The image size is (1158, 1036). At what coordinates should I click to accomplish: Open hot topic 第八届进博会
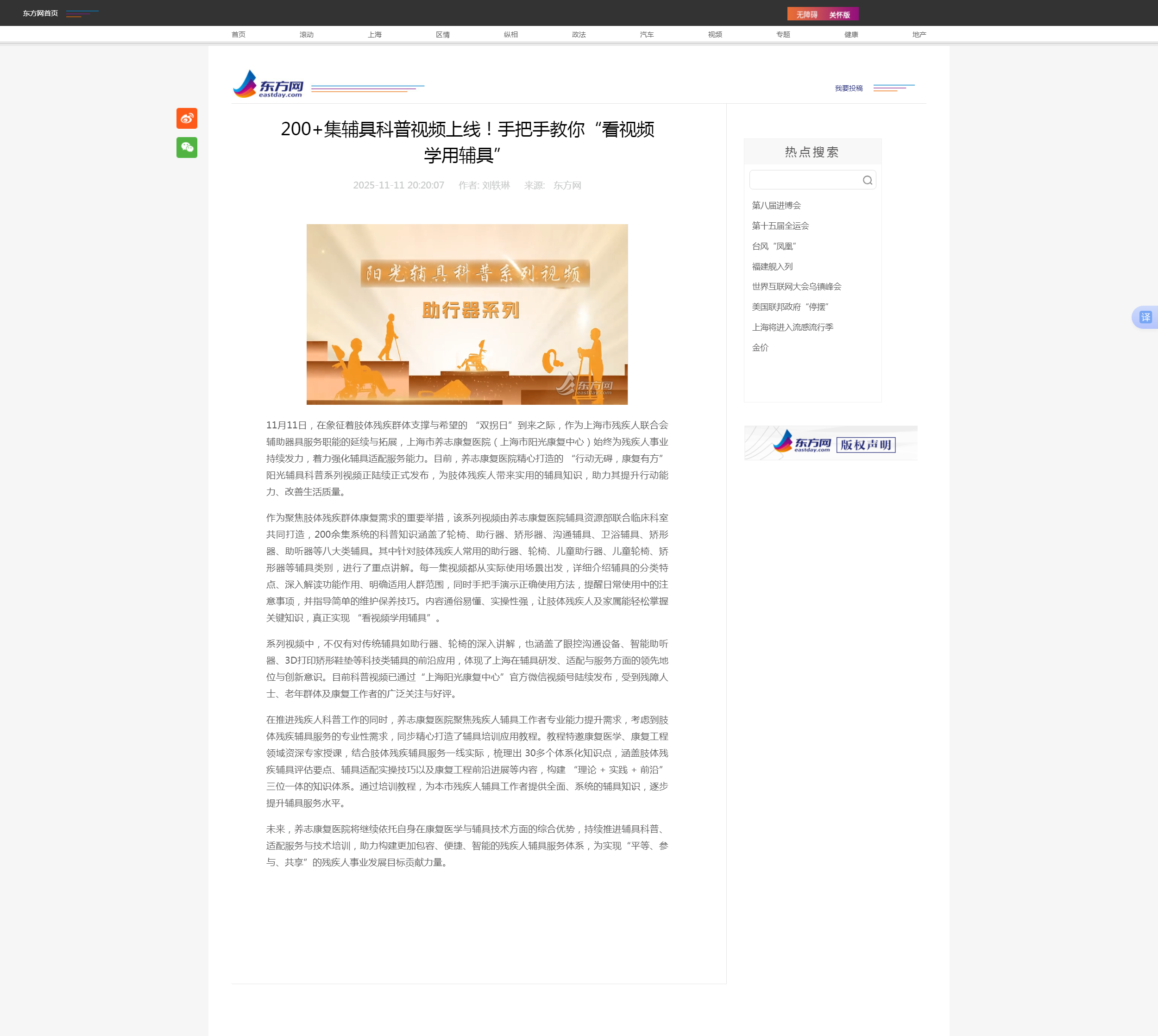coord(776,206)
